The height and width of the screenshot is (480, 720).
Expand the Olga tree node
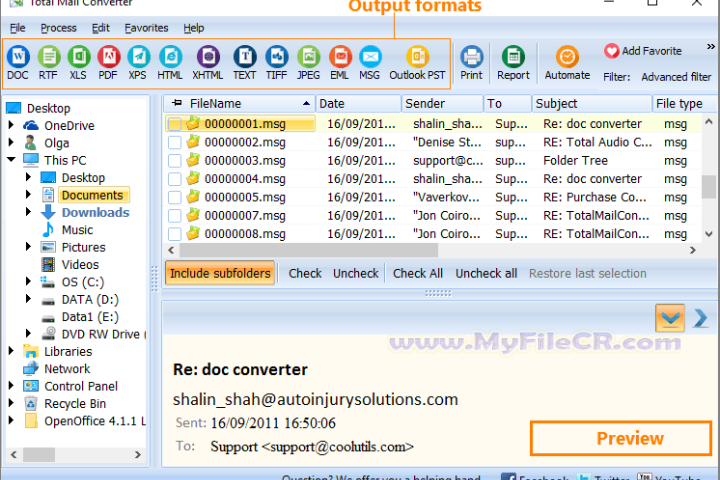click(11, 142)
